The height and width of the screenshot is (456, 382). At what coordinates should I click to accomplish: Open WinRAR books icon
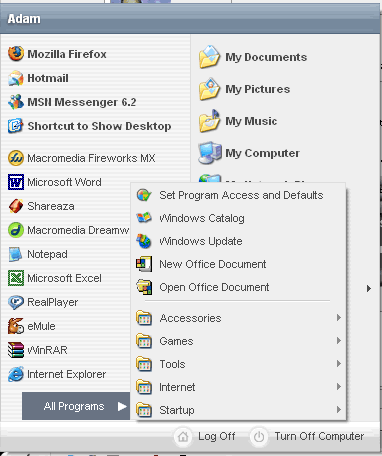click(x=16, y=350)
